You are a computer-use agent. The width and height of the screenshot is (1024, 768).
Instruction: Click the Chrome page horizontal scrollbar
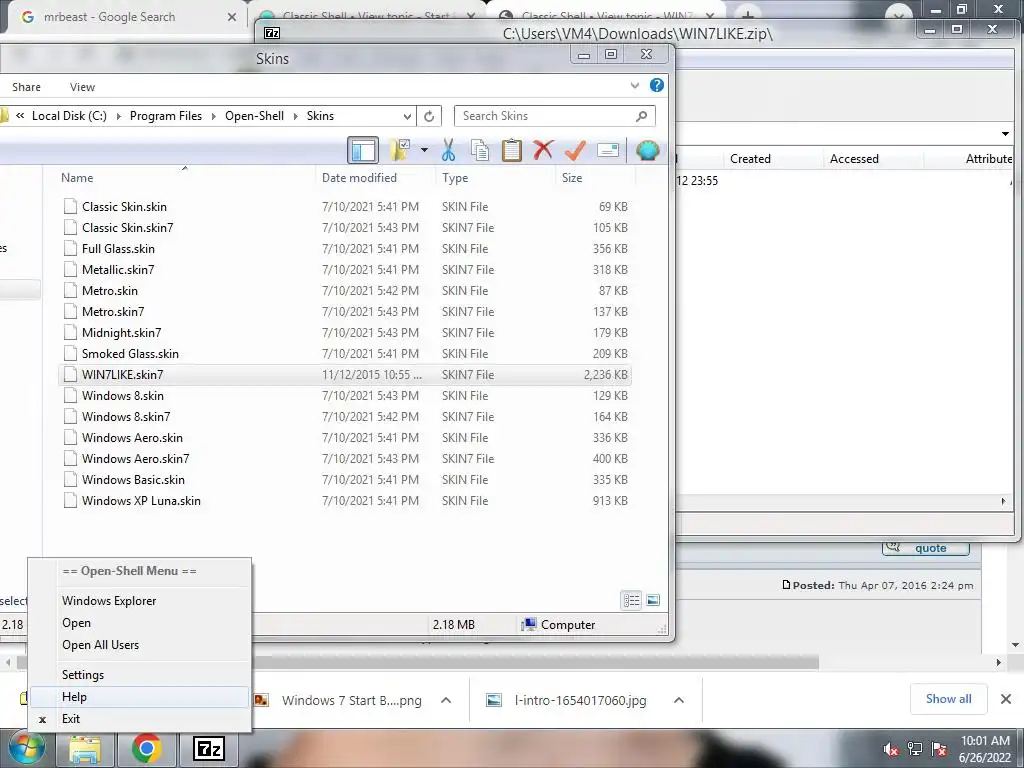[418, 662]
